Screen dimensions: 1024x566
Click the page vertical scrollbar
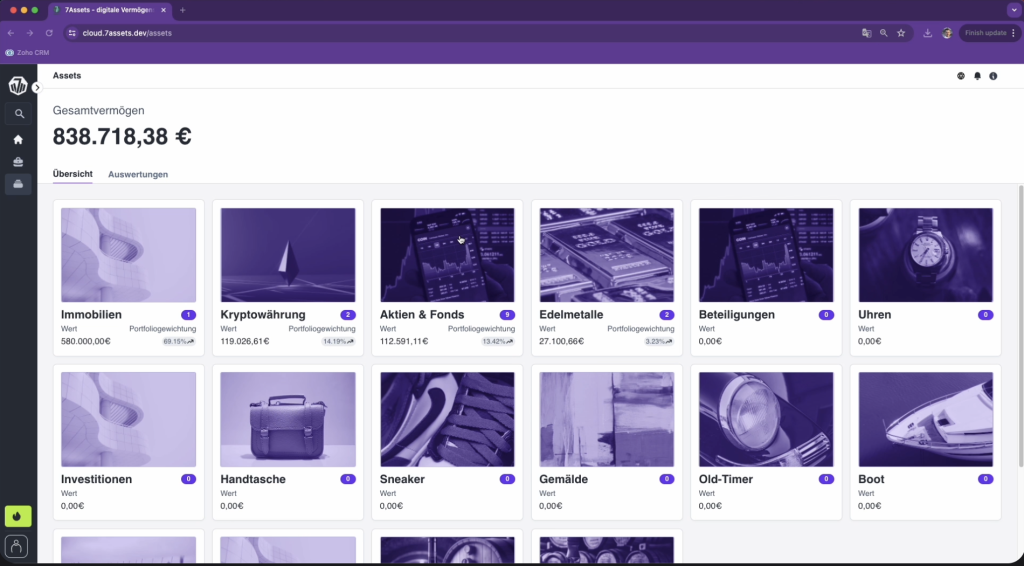(1021, 326)
